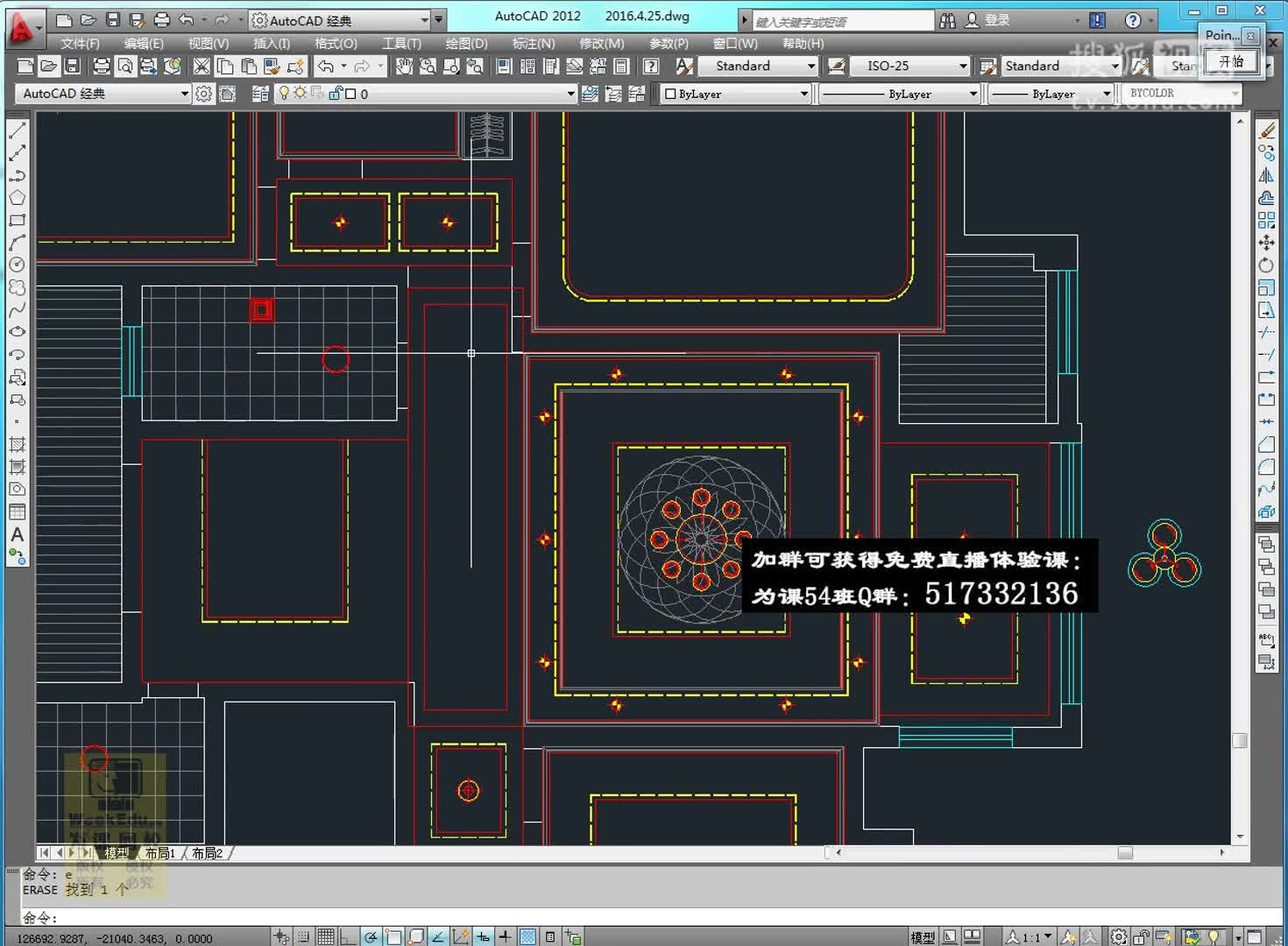Toggle Grid display in status bar
1288x946 pixels.
click(x=326, y=937)
